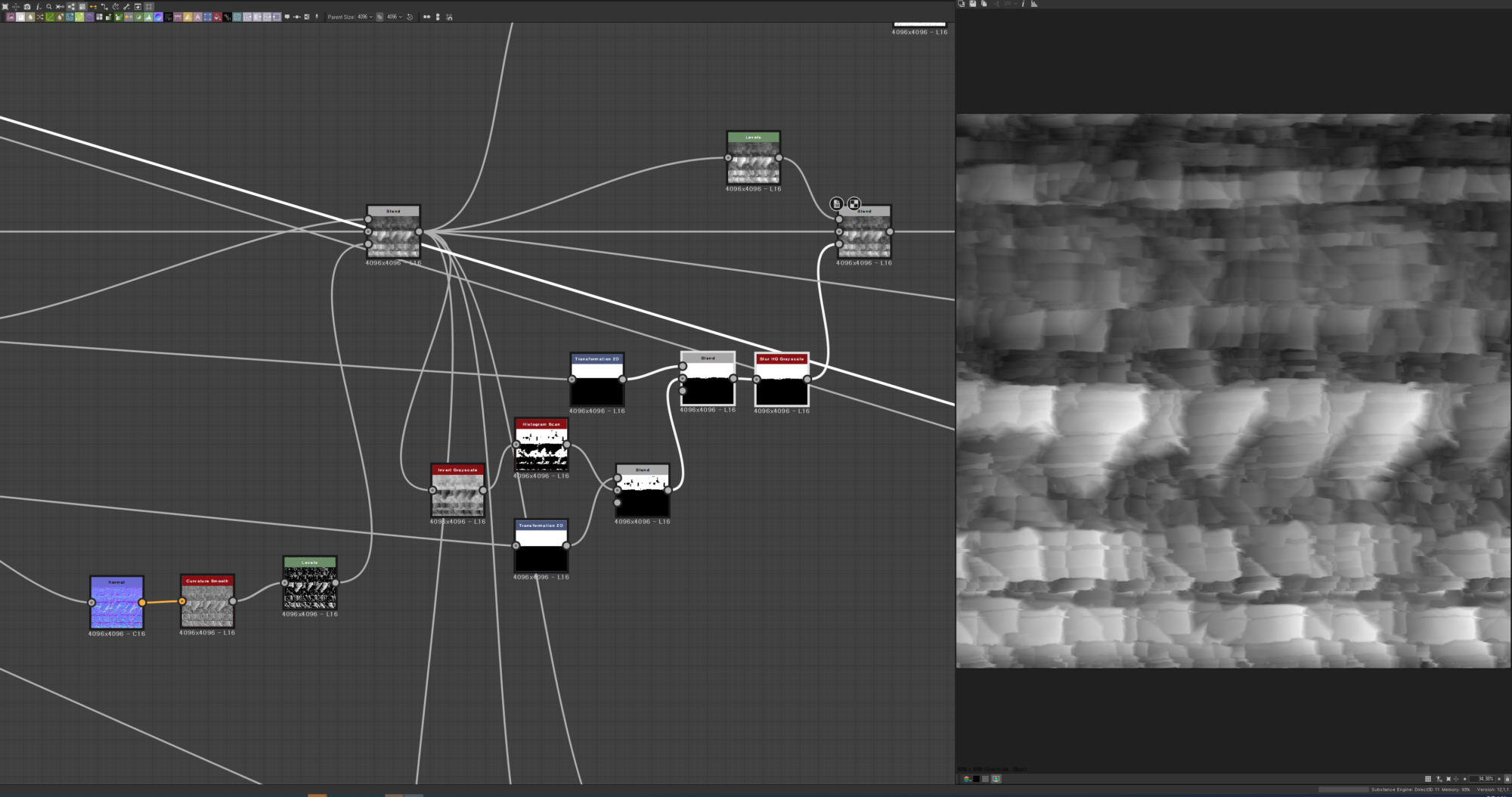
Task: Open the Parent Size width dropdown
Action: click(x=365, y=17)
